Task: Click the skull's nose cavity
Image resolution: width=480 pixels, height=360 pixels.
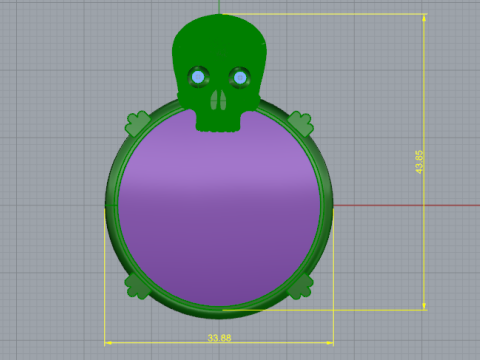Action: 218,100
